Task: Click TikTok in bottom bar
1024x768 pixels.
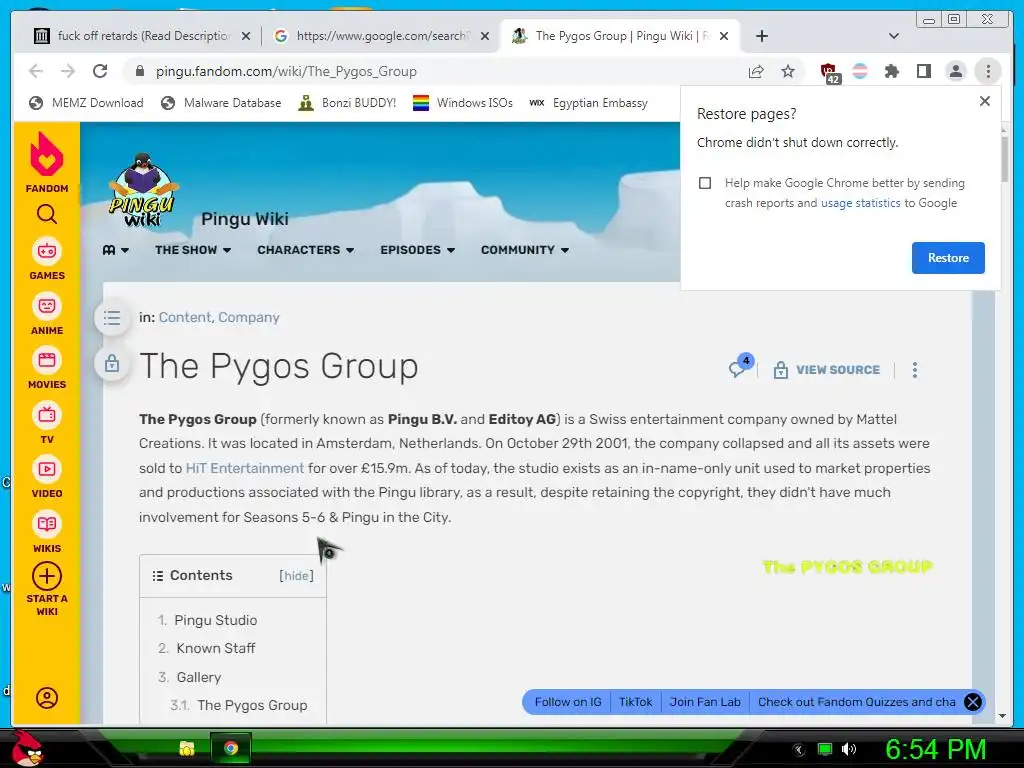Action: coord(635,702)
